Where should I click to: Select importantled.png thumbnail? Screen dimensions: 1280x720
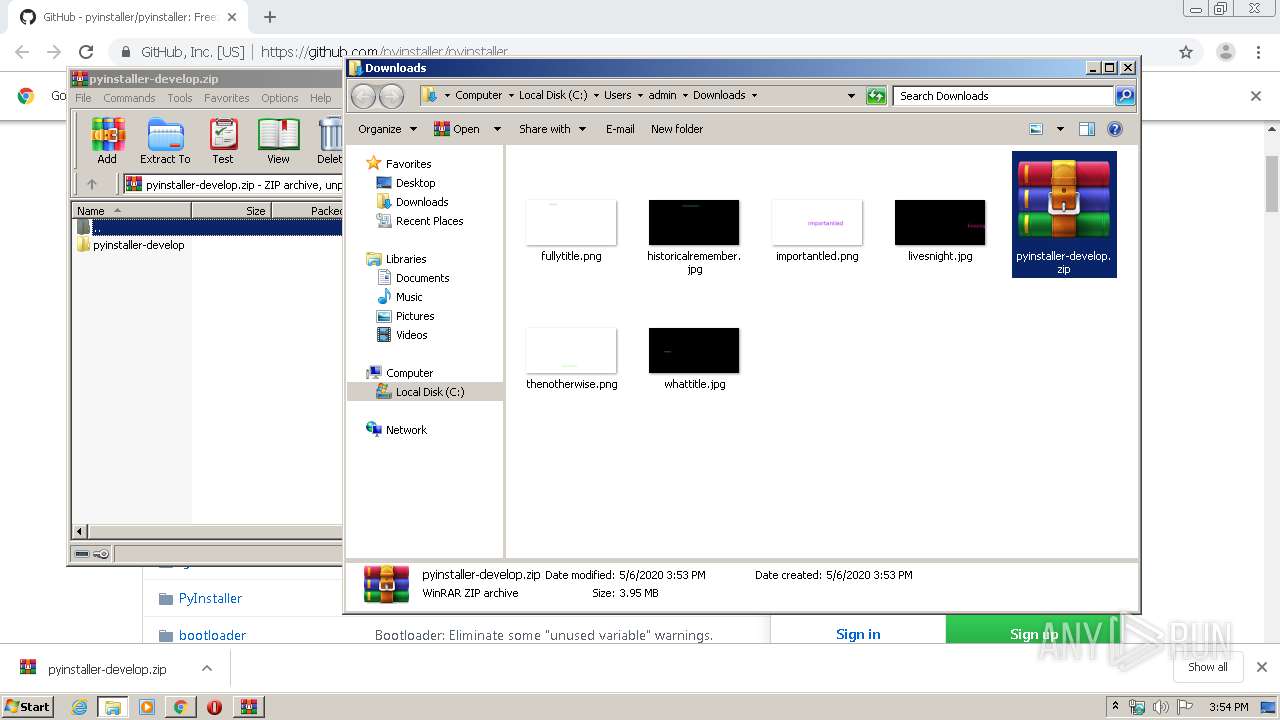pyautogui.click(x=817, y=222)
